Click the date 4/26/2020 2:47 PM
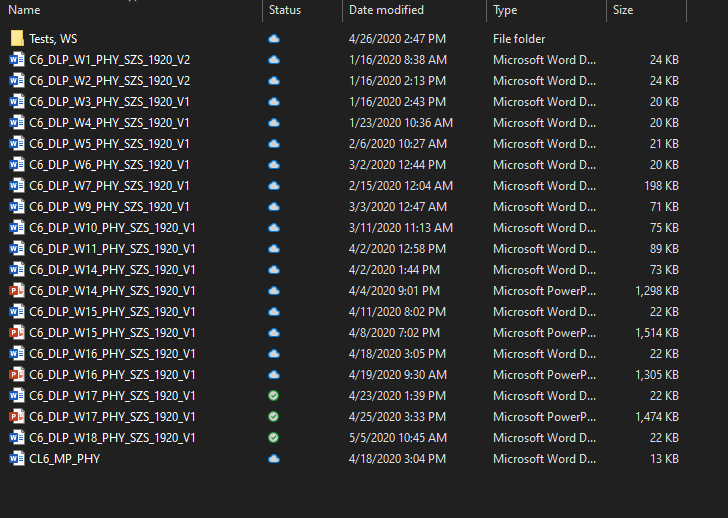Image resolution: width=728 pixels, height=518 pixels. pyautogui.click(x=397, y=39)
